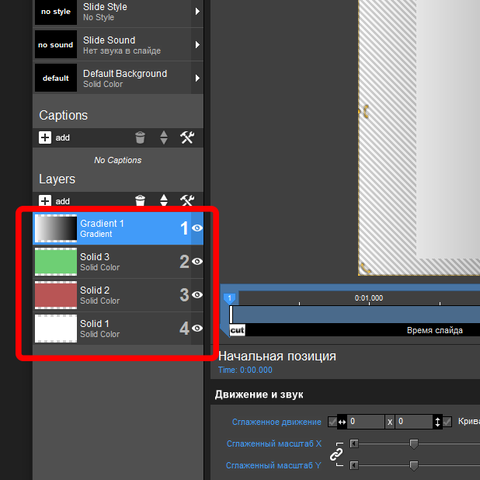Hide the Gradient 1 layer
This screenshot has height=480, width=480.
pyautogui.click(x=197, y=228)
